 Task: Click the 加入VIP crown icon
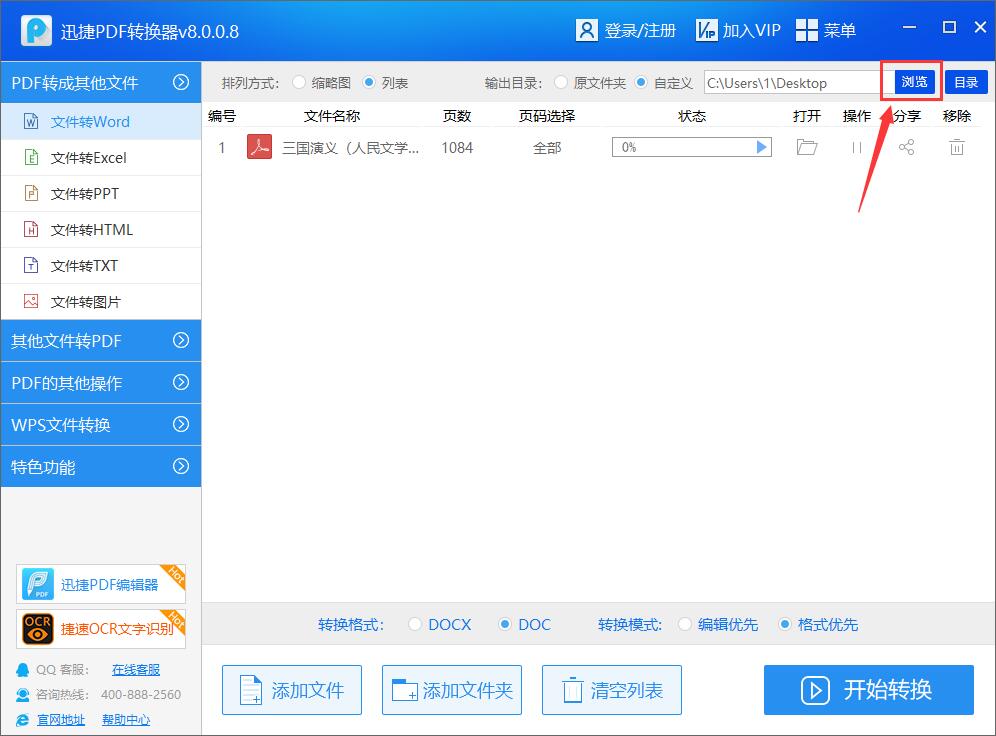coord(708,30)
